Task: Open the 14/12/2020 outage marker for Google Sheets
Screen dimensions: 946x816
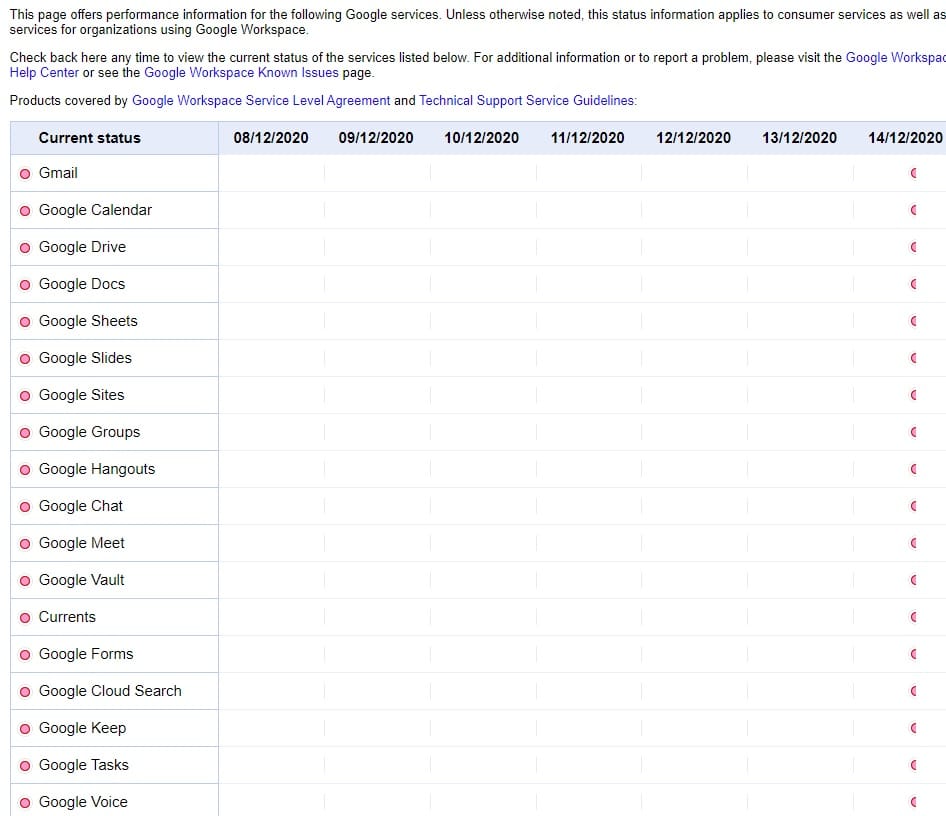Action: click(913, 321)
